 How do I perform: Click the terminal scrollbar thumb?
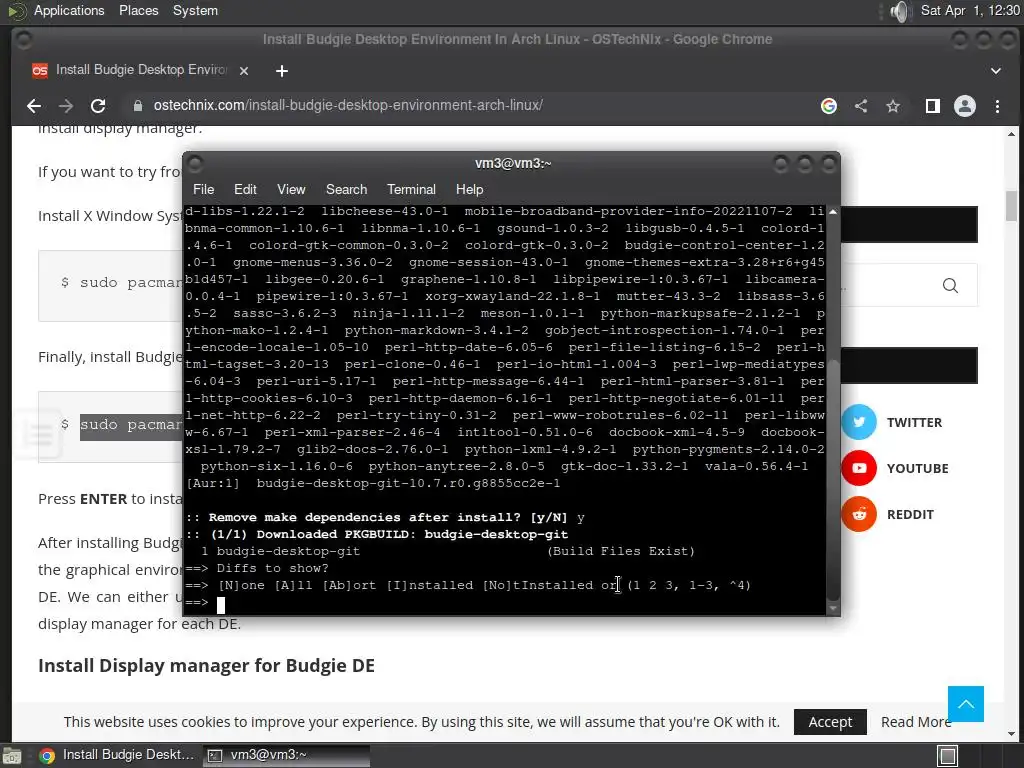tap(833, 479)
